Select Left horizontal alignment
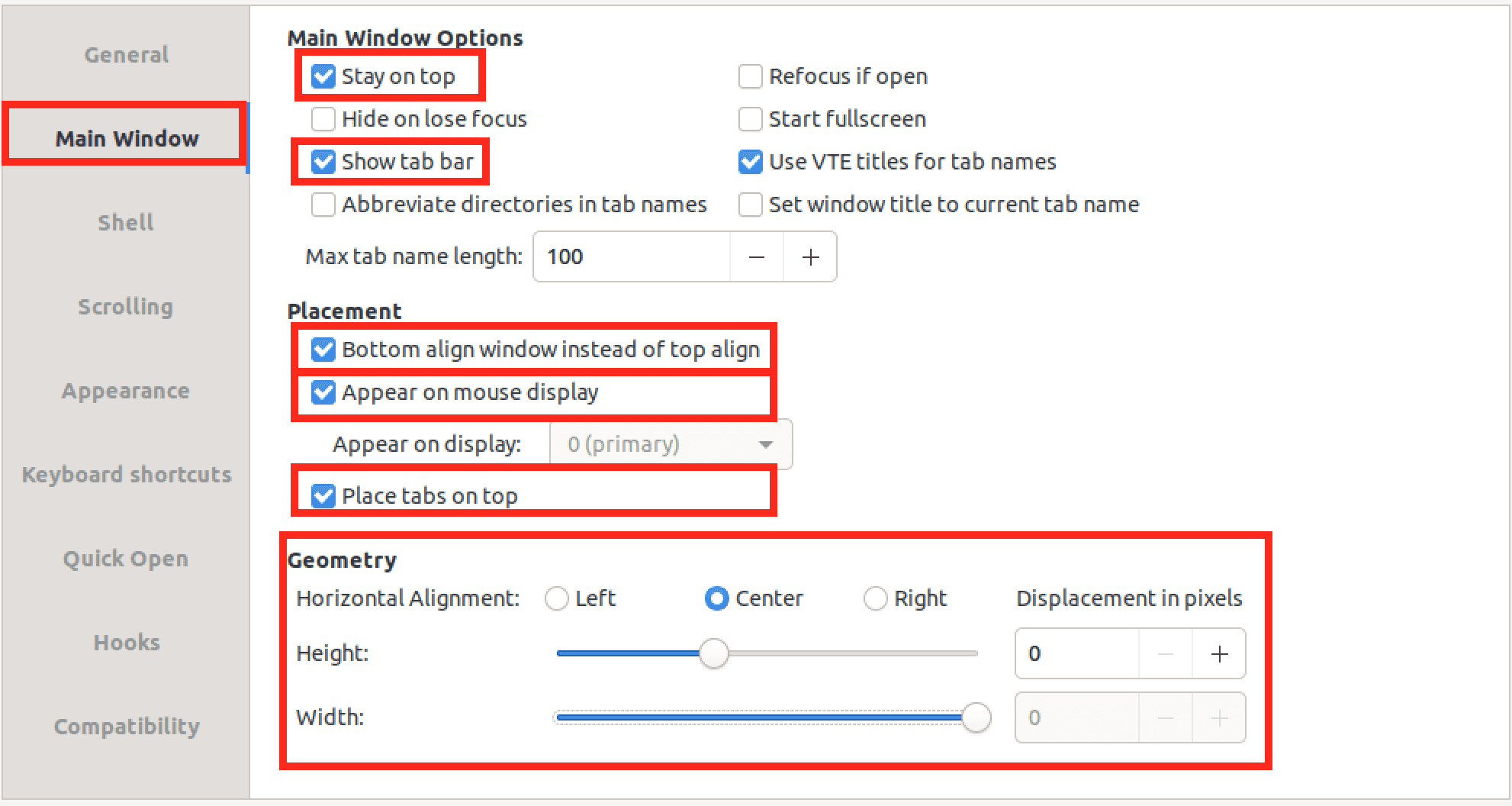This screenshot has width=1512, height=806. (x=556, y=598)
